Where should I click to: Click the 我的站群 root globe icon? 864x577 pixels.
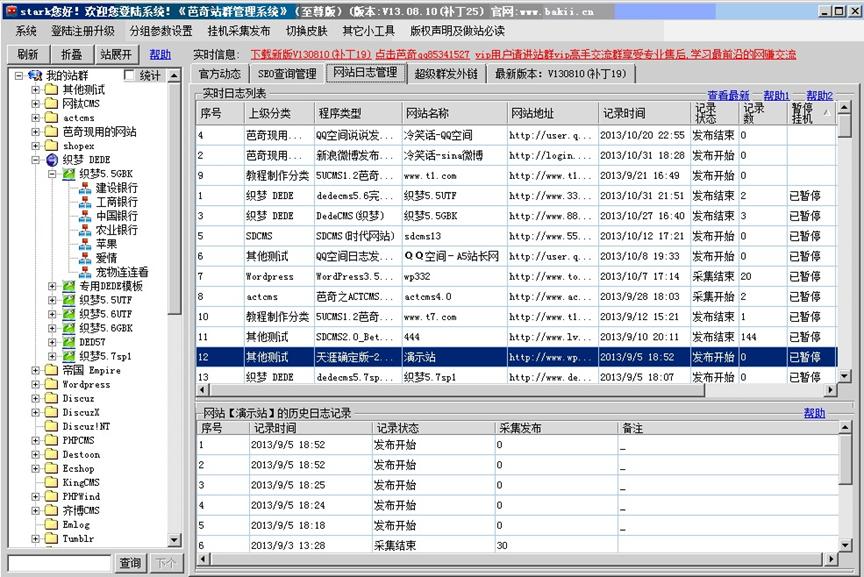pyautogui.click(x=35, y=76)
